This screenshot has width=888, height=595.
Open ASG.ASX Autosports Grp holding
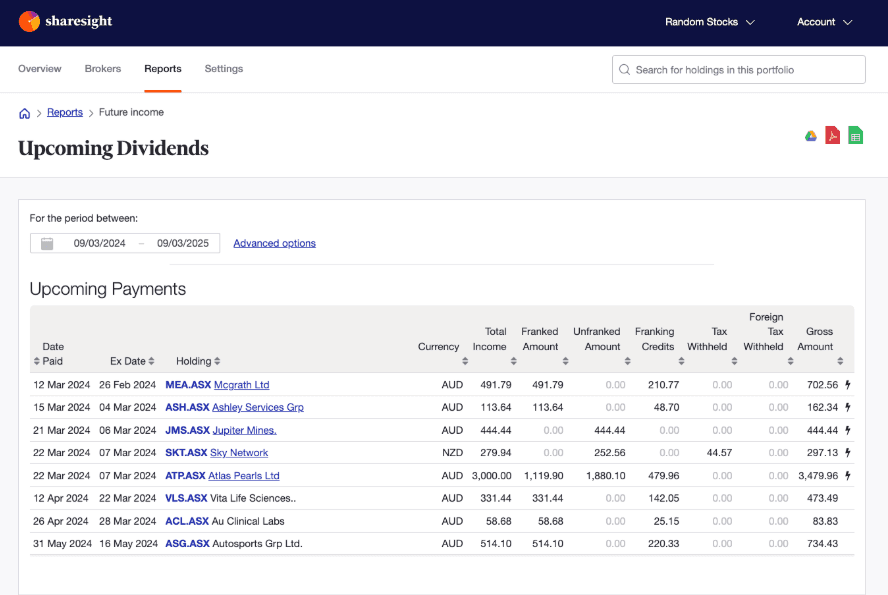(x=234, y=544)
